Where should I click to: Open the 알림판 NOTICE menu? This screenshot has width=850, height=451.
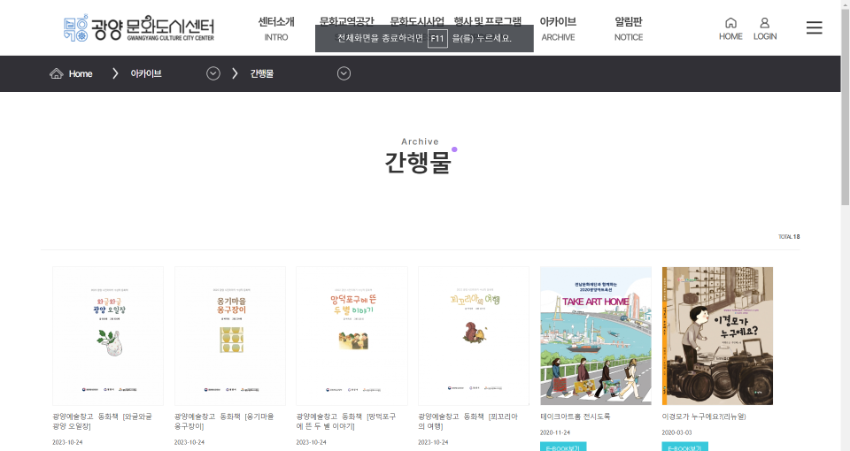coord(628,28)
